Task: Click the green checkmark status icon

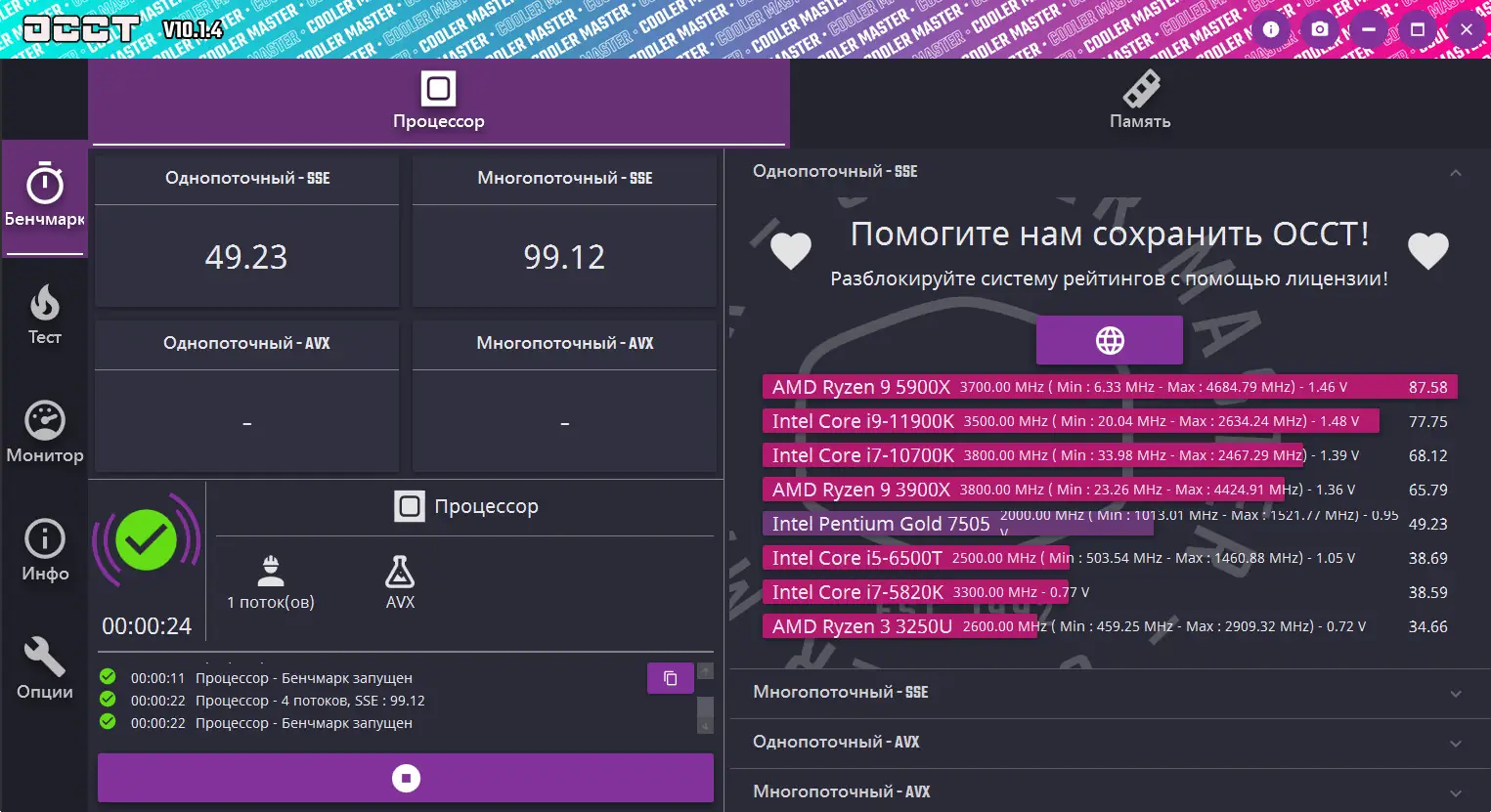Action: pyautogui.click(x=147, y=540)
